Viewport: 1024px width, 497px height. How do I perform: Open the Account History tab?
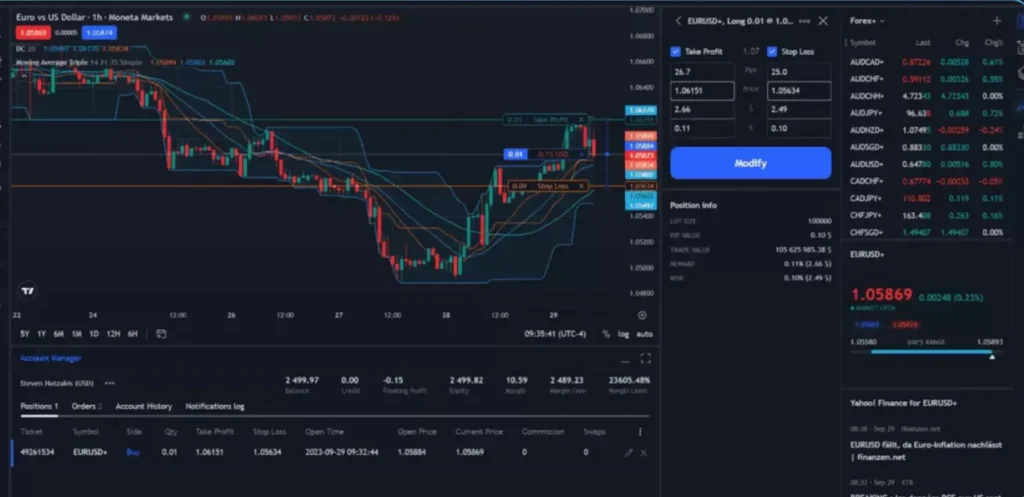coord(144,406)
